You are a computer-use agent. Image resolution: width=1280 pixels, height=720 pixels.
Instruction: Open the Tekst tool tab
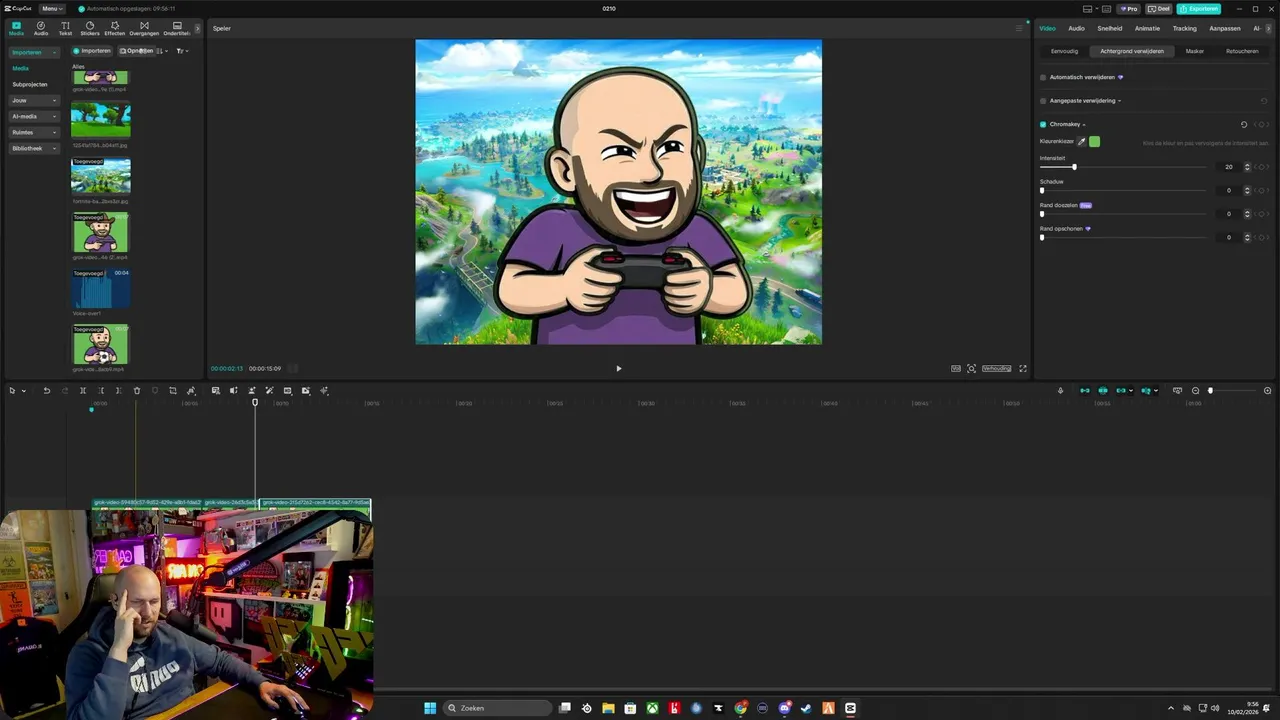tap(65, 28)
